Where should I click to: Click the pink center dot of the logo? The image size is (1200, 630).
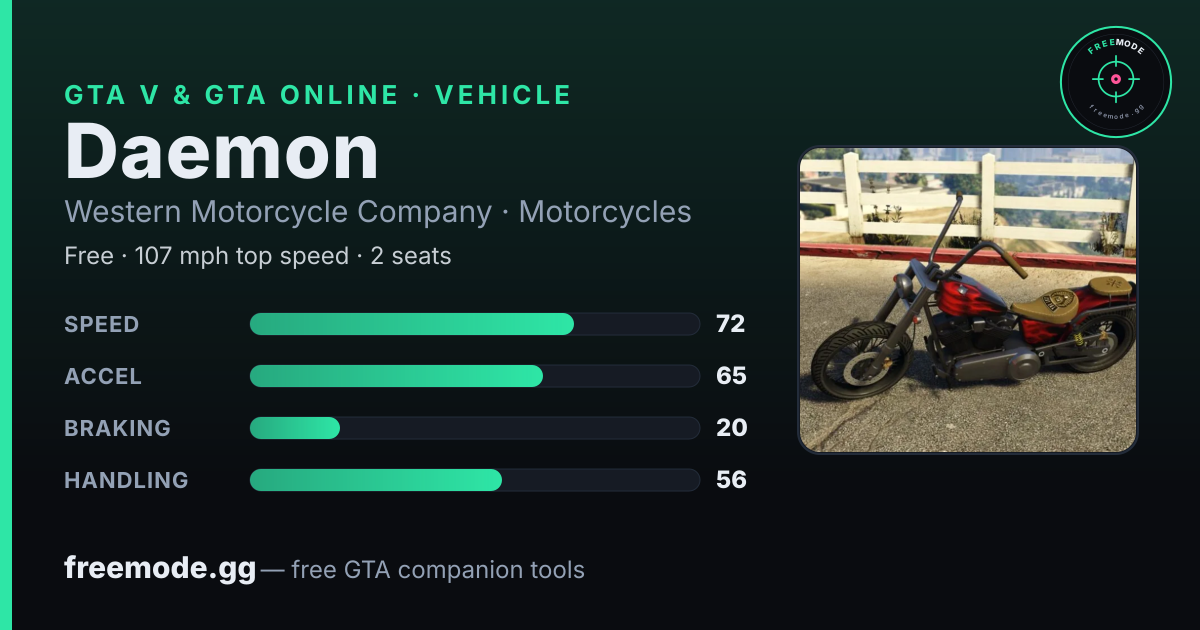click(x=1115, y=79)
